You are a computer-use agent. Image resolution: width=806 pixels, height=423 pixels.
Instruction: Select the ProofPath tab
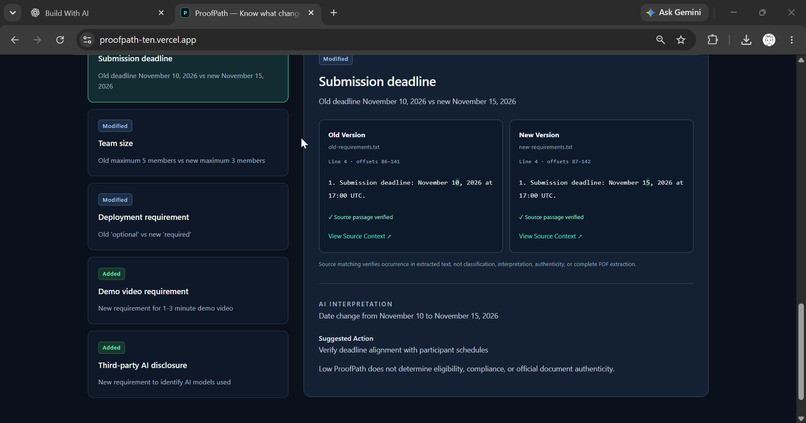tap(248, 13)
